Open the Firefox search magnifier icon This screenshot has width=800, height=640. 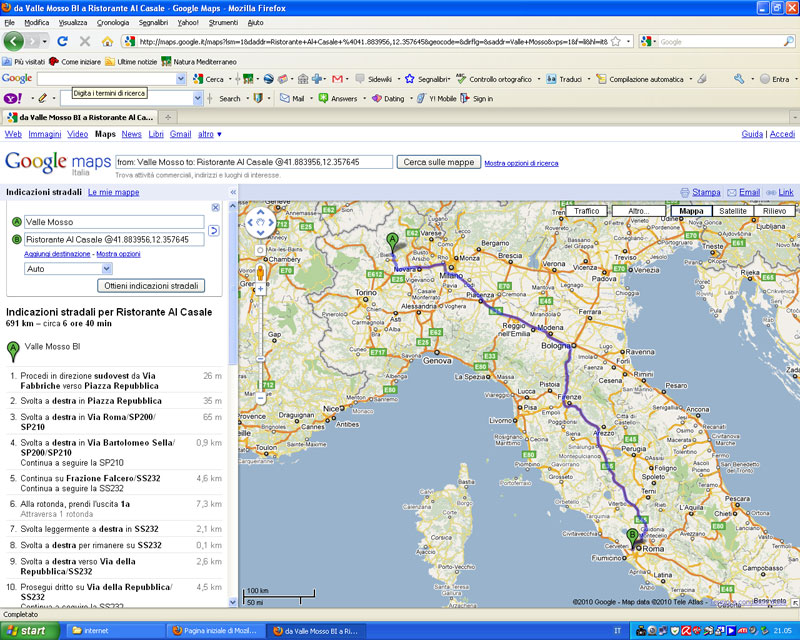[x=788, y=41]
